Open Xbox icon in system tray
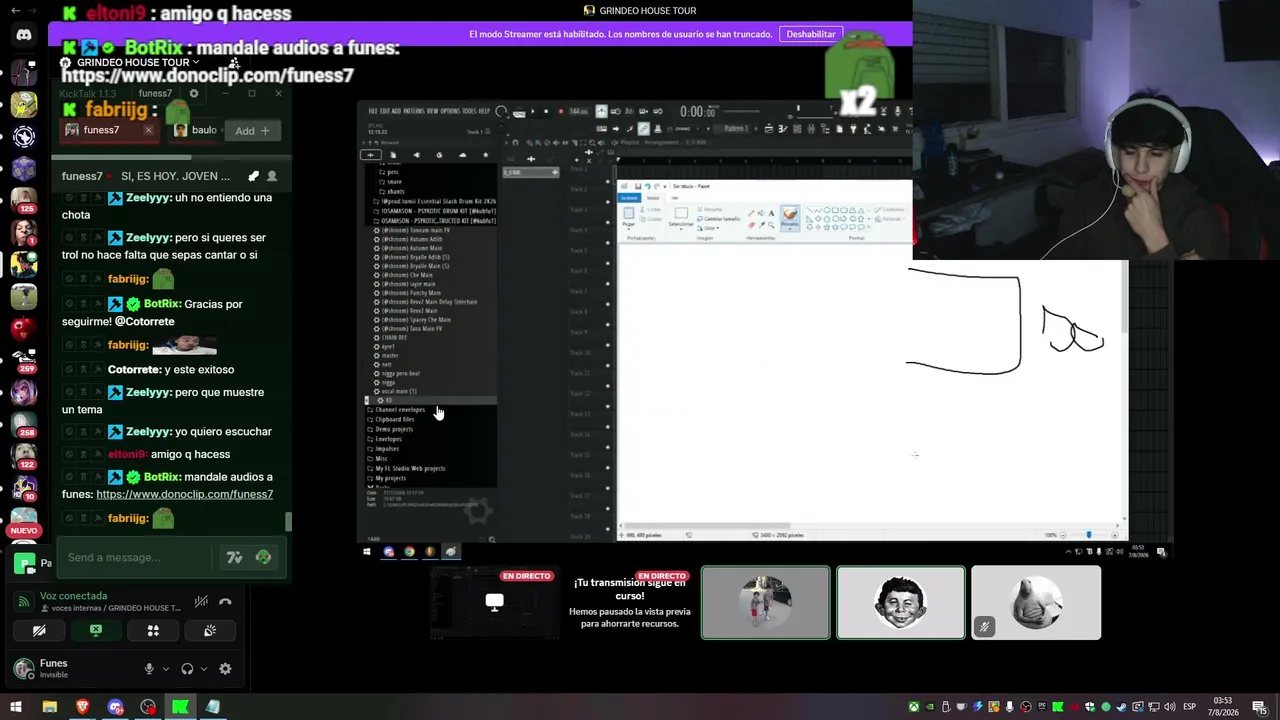Image resolution: width=1280 pixels, height=720 pixels. pos(913,707)
